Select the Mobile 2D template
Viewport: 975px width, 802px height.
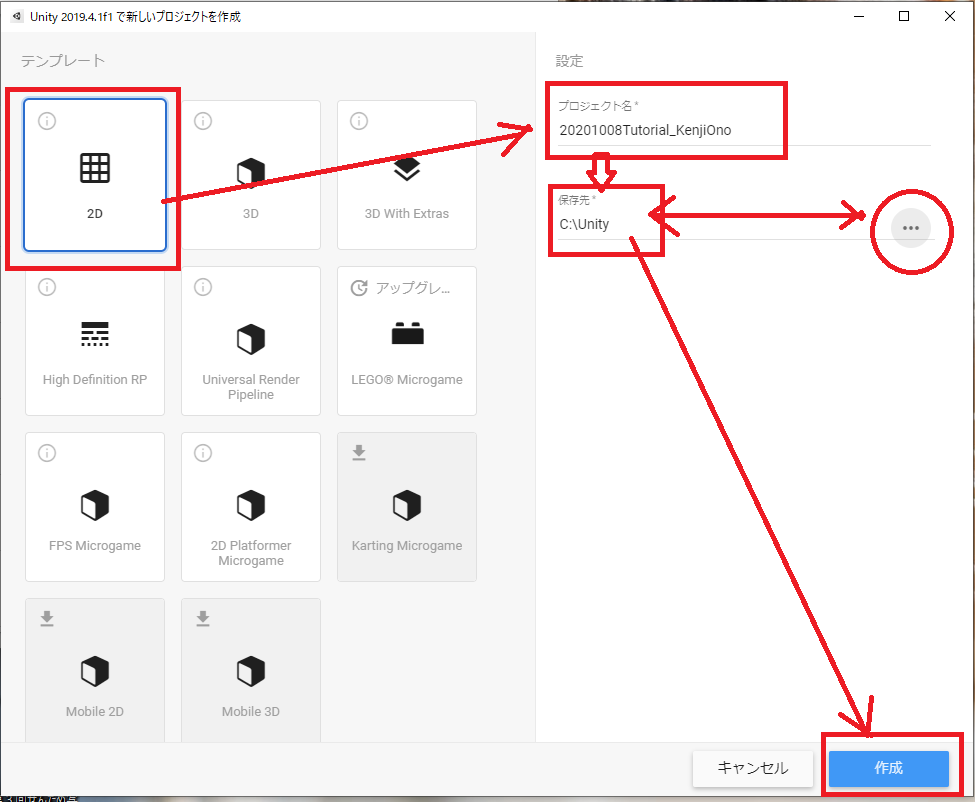tap(95, 670)
